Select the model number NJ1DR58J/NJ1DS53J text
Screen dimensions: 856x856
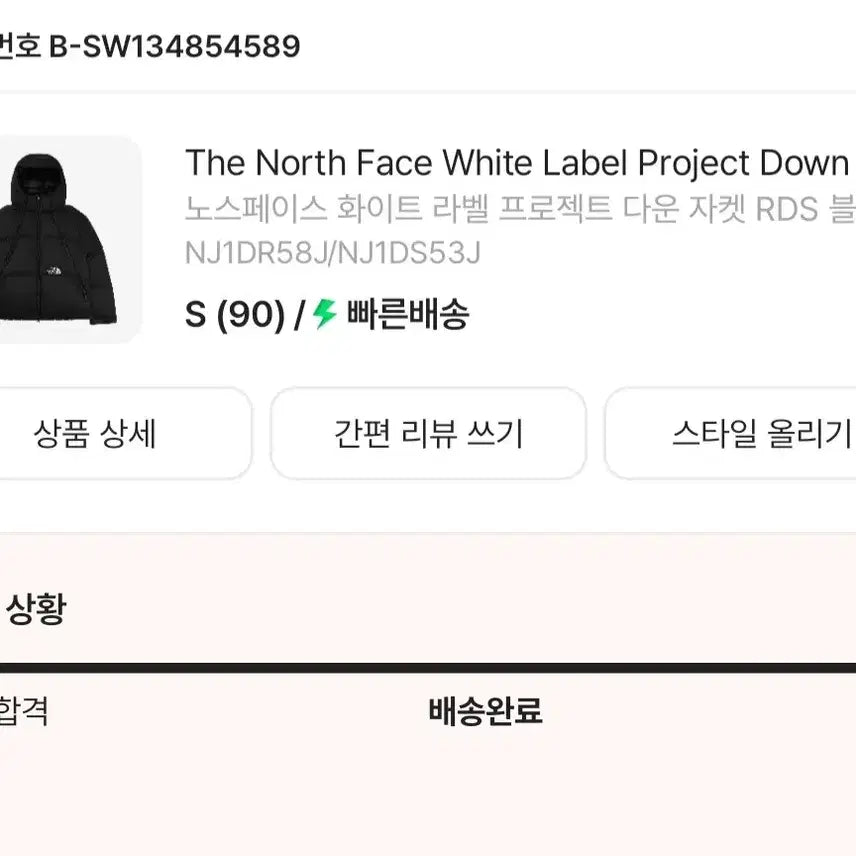point(332,252)
